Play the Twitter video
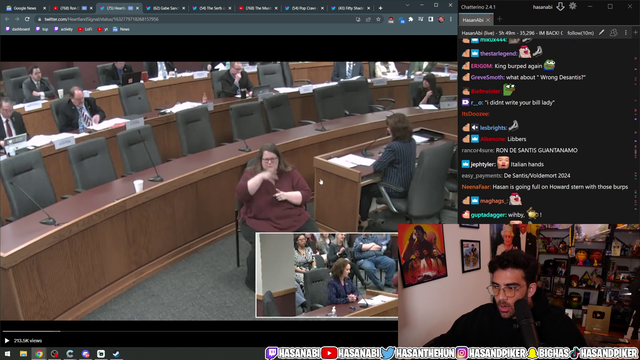Image resolution: width=640 pixels, height=360 pixels. coord(7,340)
